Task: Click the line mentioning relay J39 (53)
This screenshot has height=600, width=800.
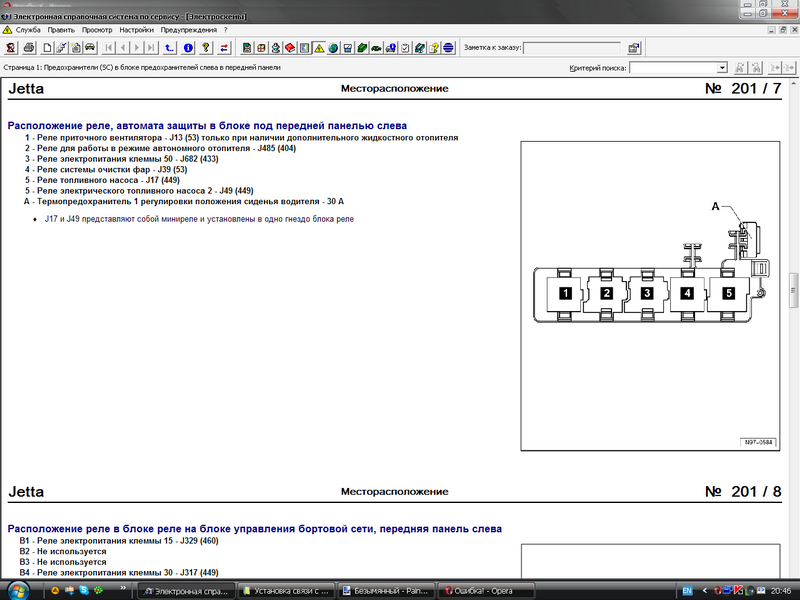Action: (106, 169)
